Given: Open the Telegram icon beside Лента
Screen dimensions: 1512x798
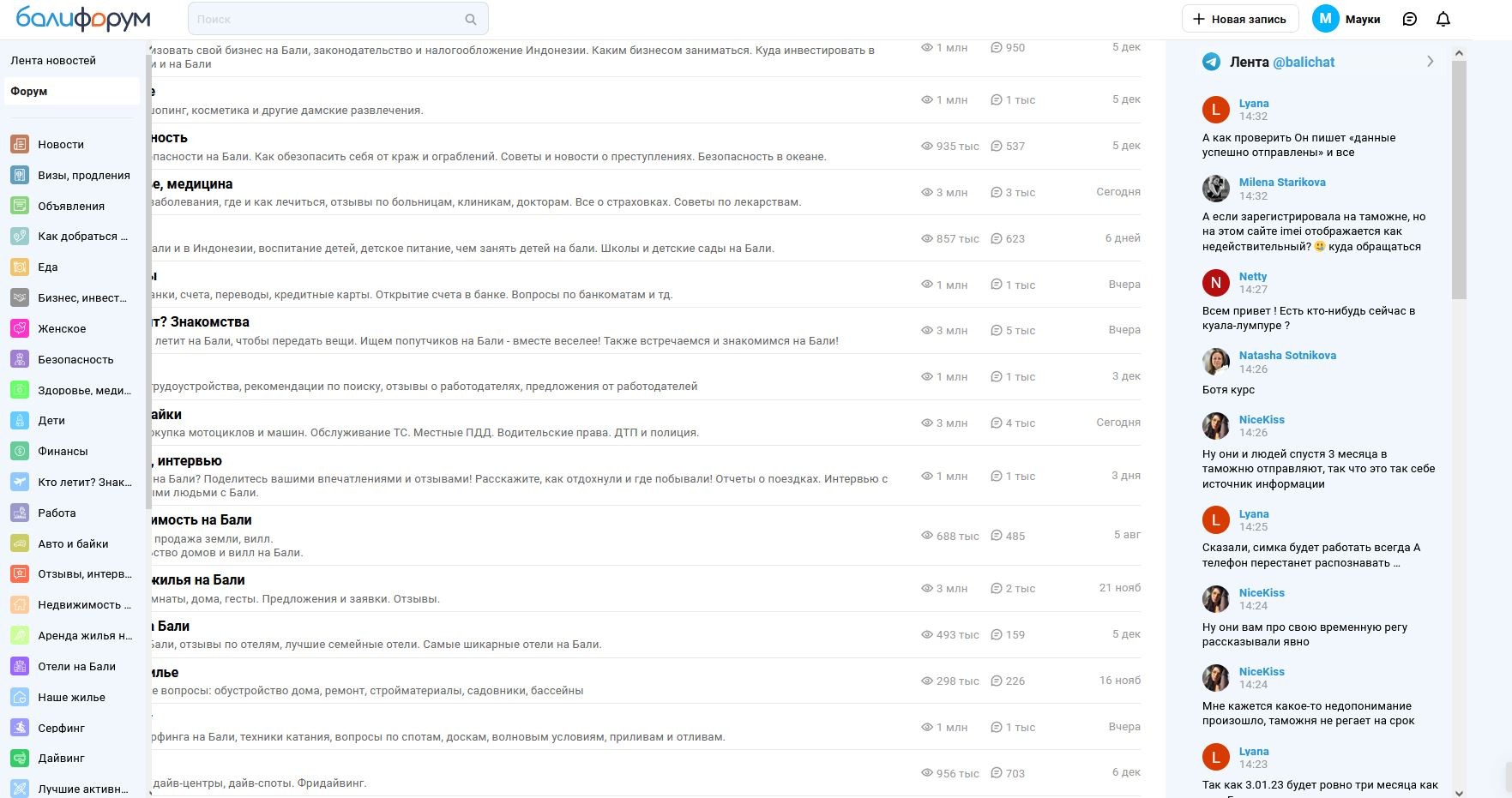Looking at the screenshot, I should (x=1211, y=62).
